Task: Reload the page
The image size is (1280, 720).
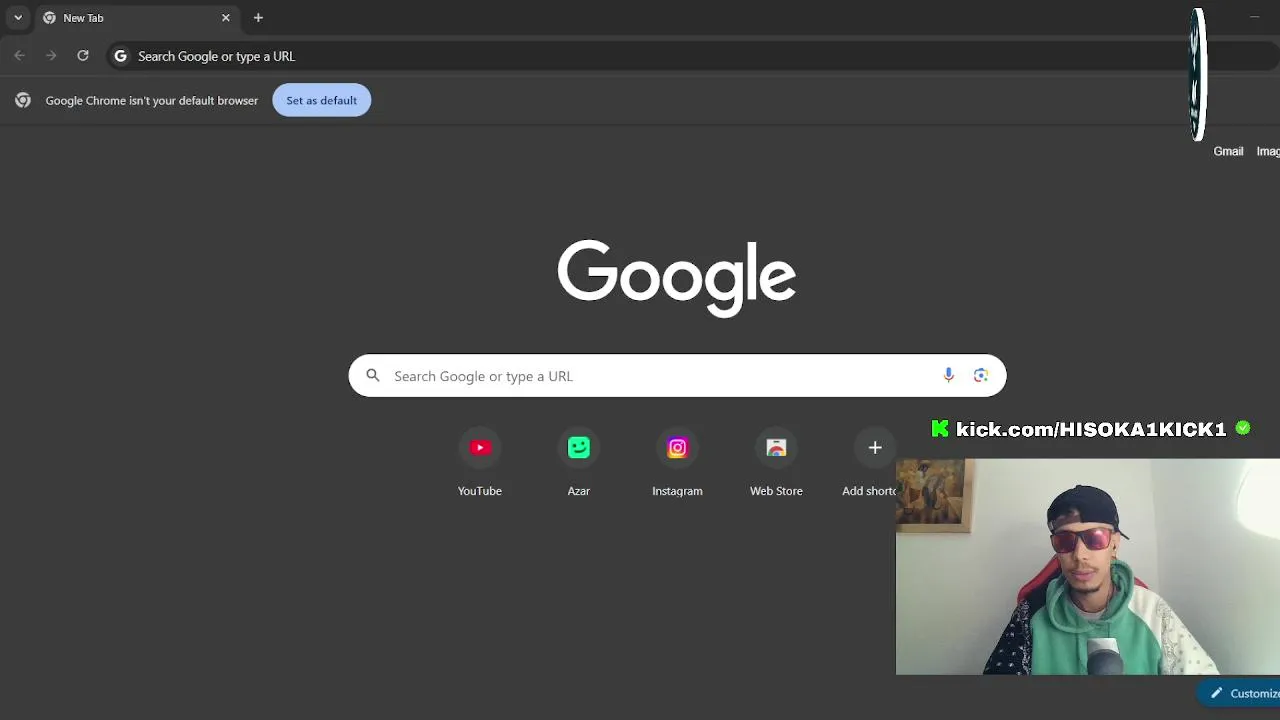Action: tap(83, 56)
